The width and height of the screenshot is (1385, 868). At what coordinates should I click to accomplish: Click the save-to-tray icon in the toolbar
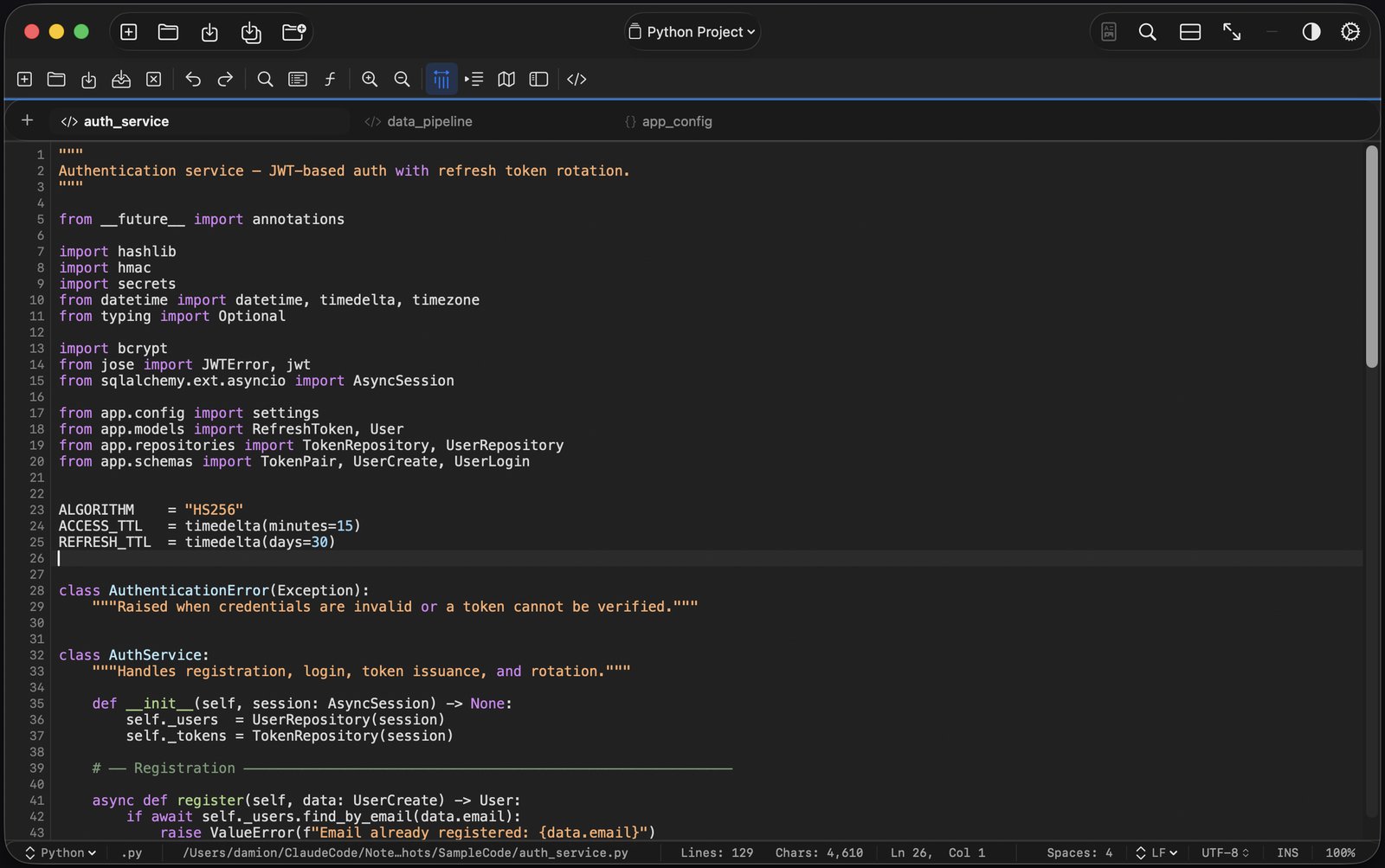(121, 80)
